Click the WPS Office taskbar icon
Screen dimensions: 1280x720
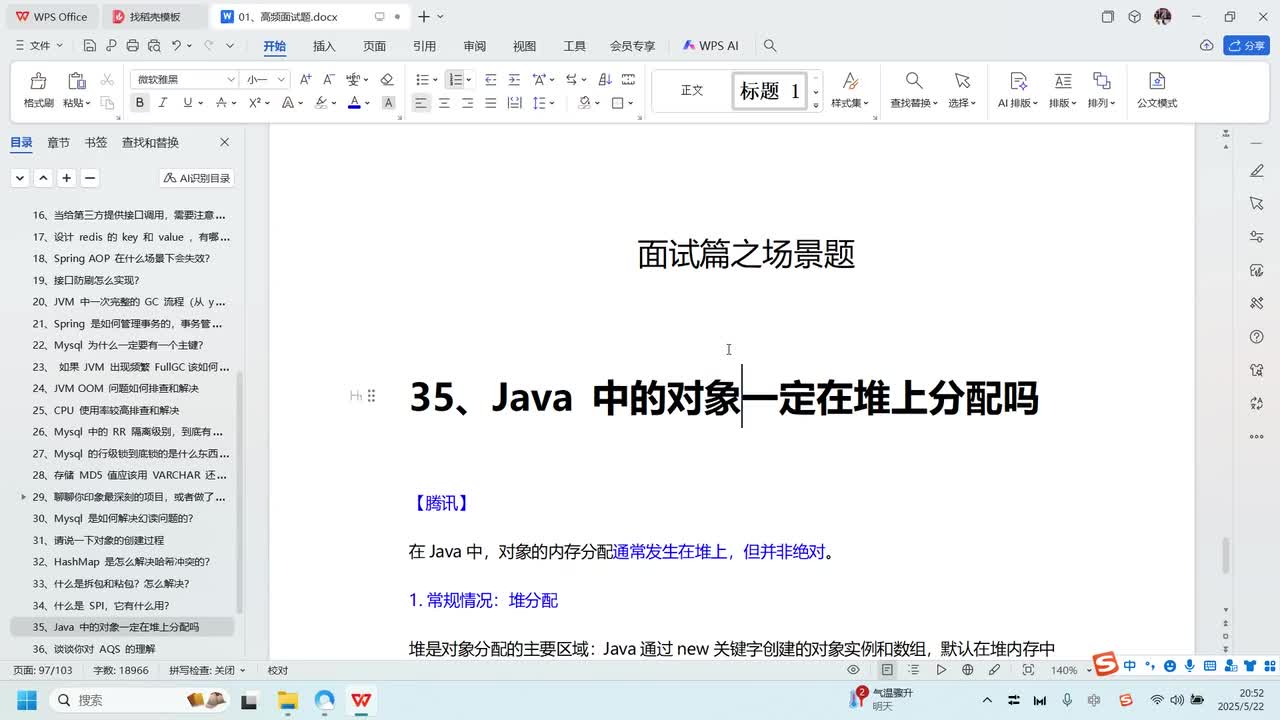pos(361,700)
